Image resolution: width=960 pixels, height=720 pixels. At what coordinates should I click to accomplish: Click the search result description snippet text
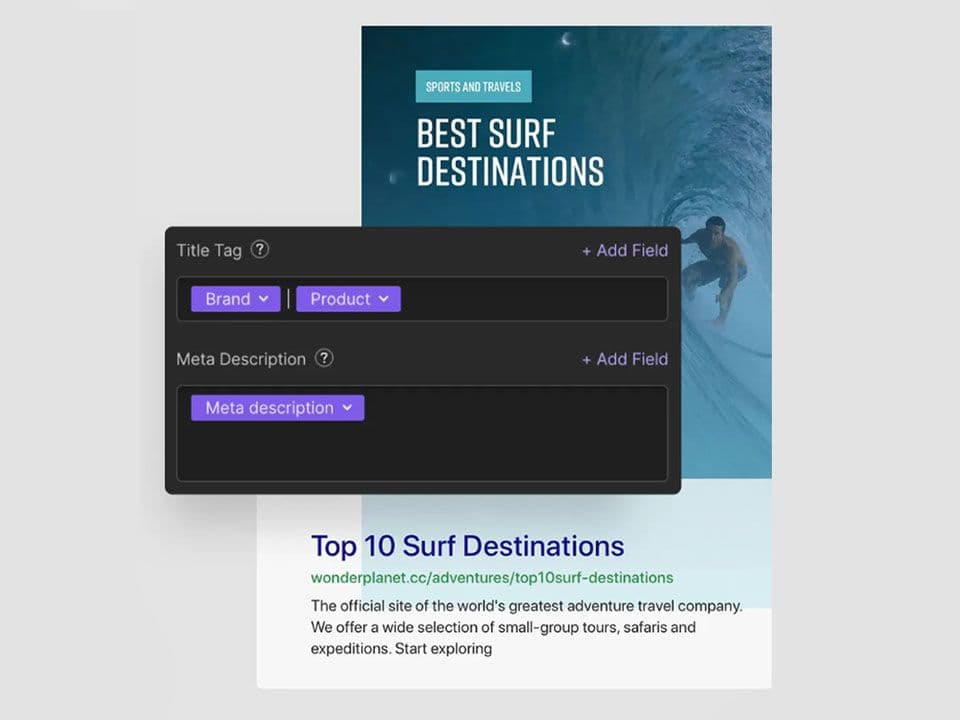pyautogui.click(x=526, y=627)
